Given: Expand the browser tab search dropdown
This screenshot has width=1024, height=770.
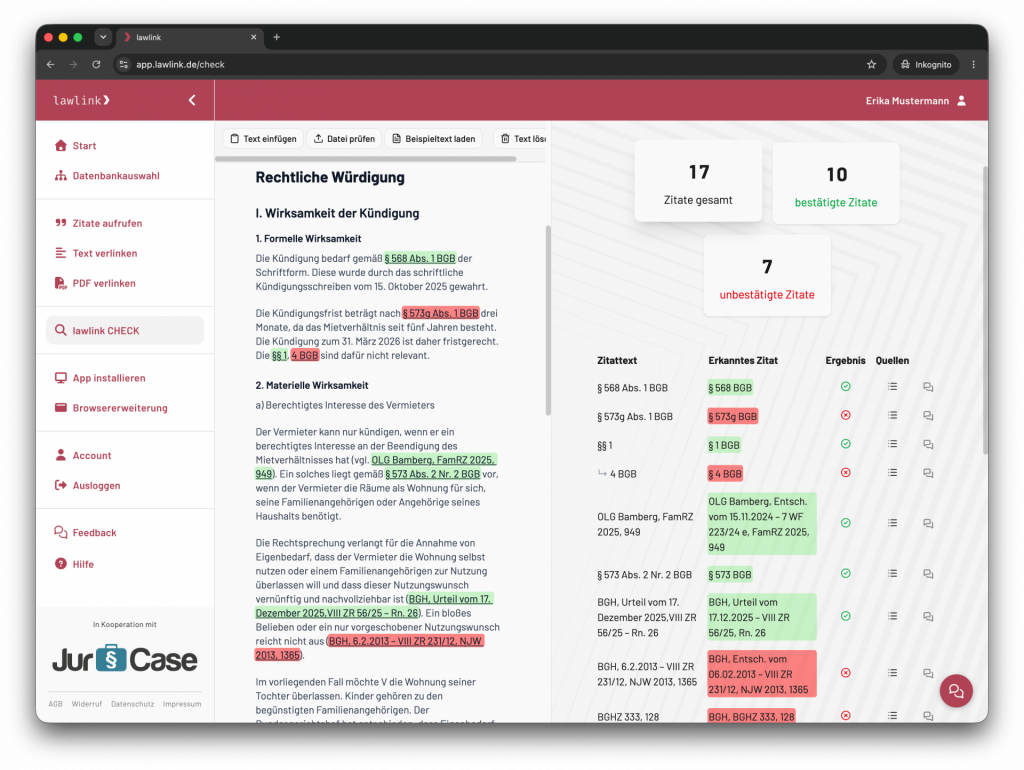Looking at the screenshot, I should tap(103, 37).
